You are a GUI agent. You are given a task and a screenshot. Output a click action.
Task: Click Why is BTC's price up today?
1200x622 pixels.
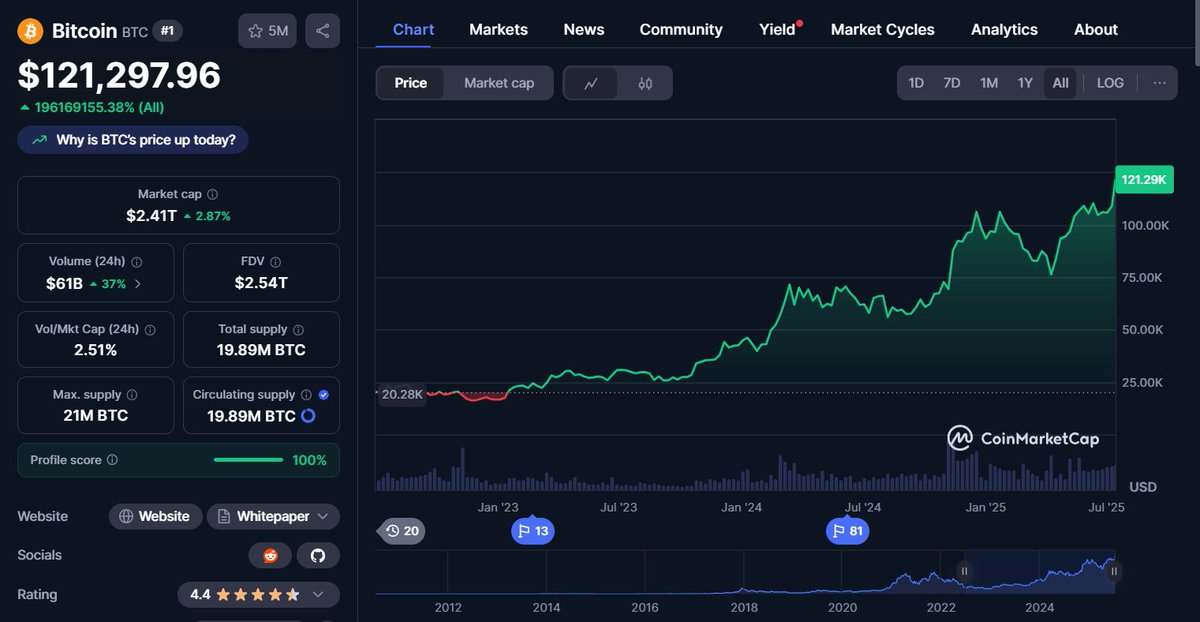coord(133,140)
